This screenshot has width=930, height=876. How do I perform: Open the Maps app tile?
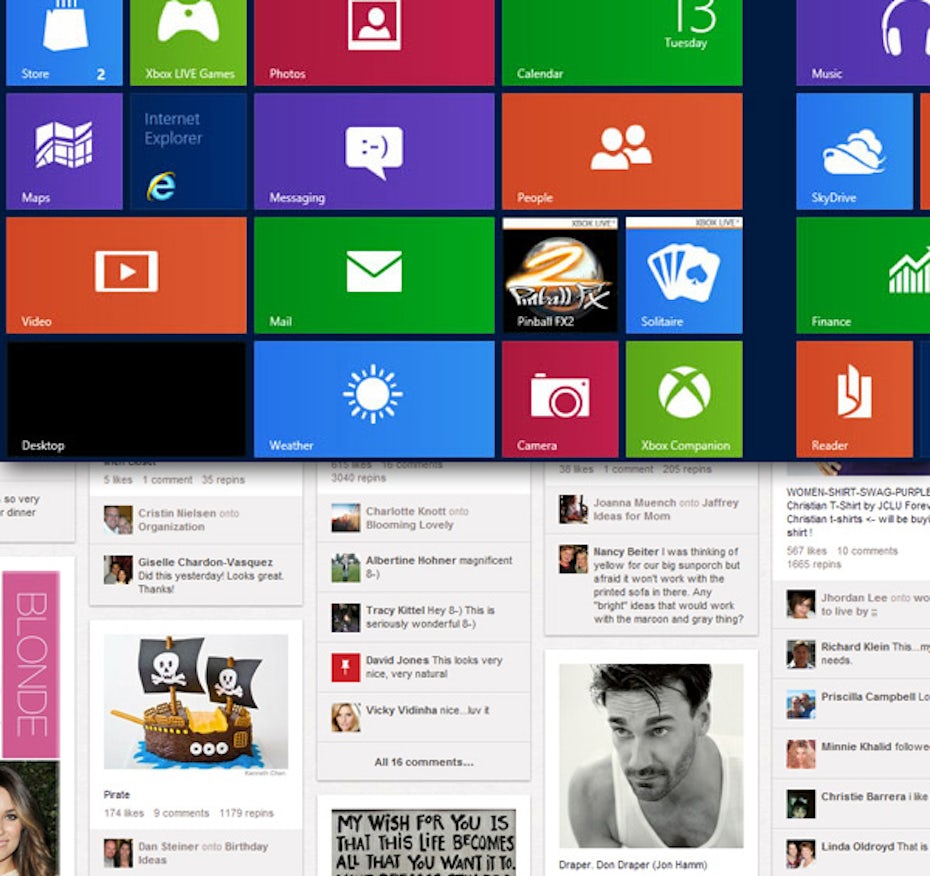(64, 151)
